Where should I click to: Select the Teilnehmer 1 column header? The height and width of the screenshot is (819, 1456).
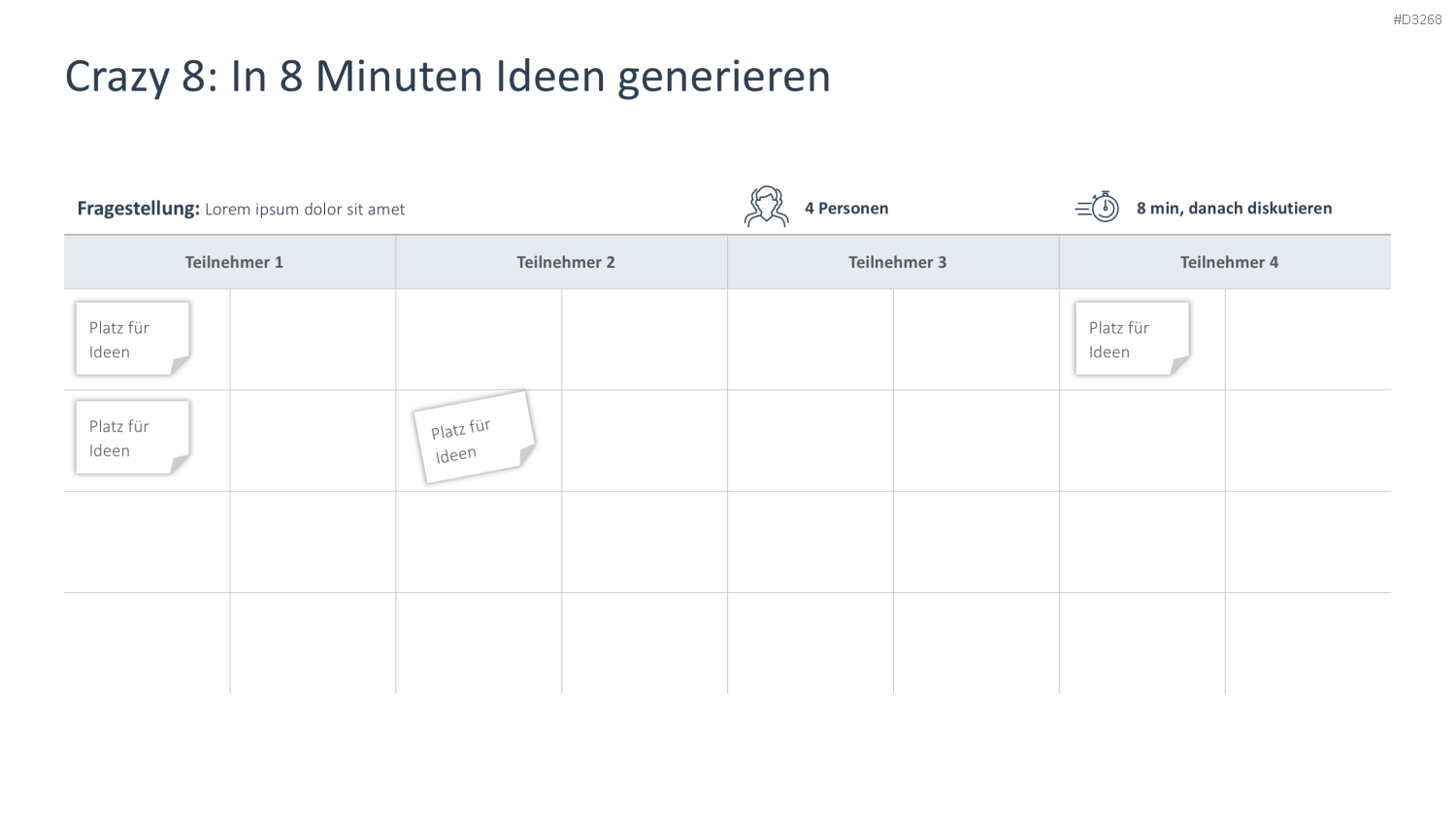[x=230, y=262]
